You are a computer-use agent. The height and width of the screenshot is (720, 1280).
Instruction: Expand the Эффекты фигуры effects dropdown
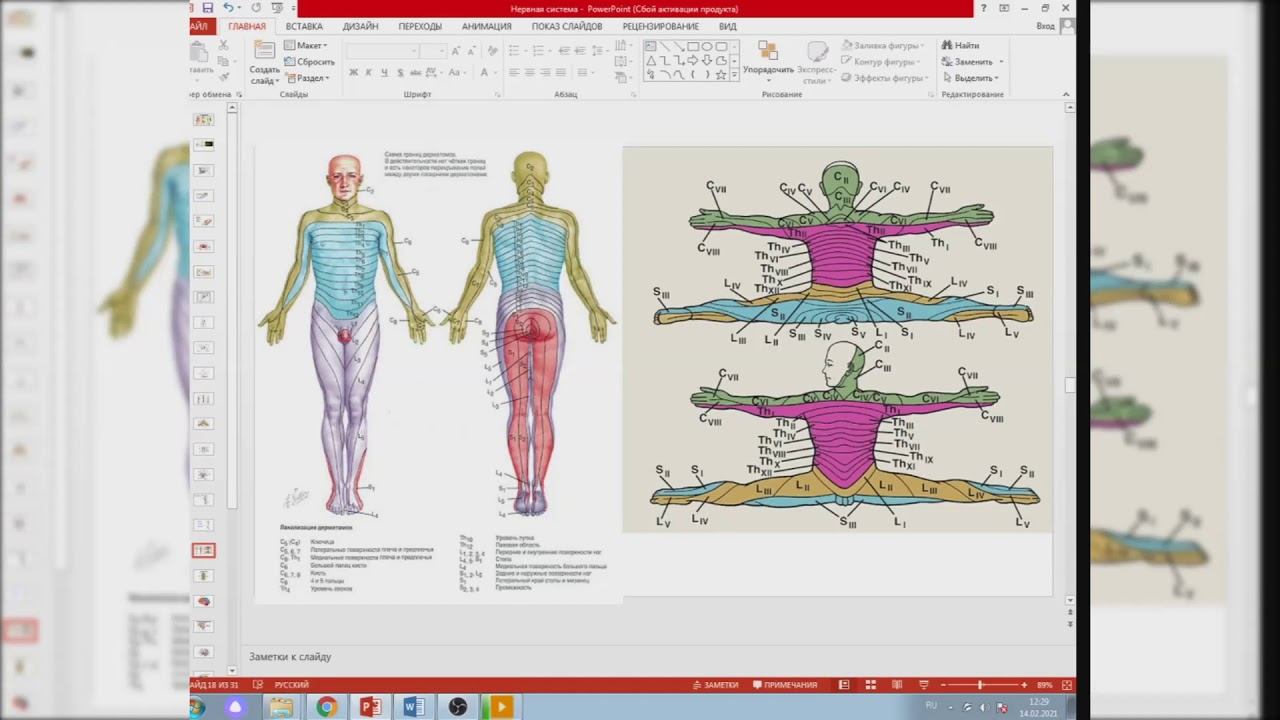pos(885,78)
